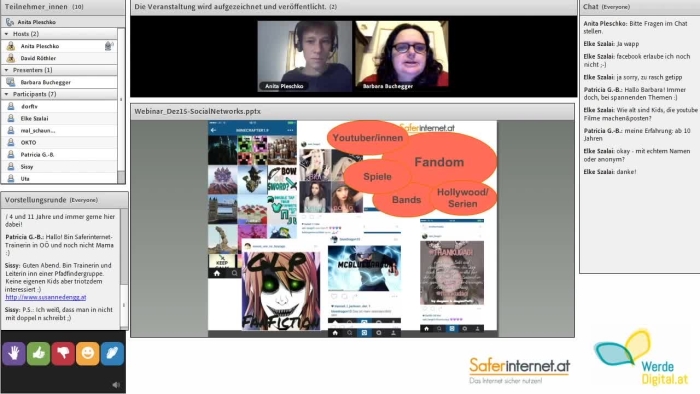Collapse the Hosts (2) group

(x=6, y=34)
